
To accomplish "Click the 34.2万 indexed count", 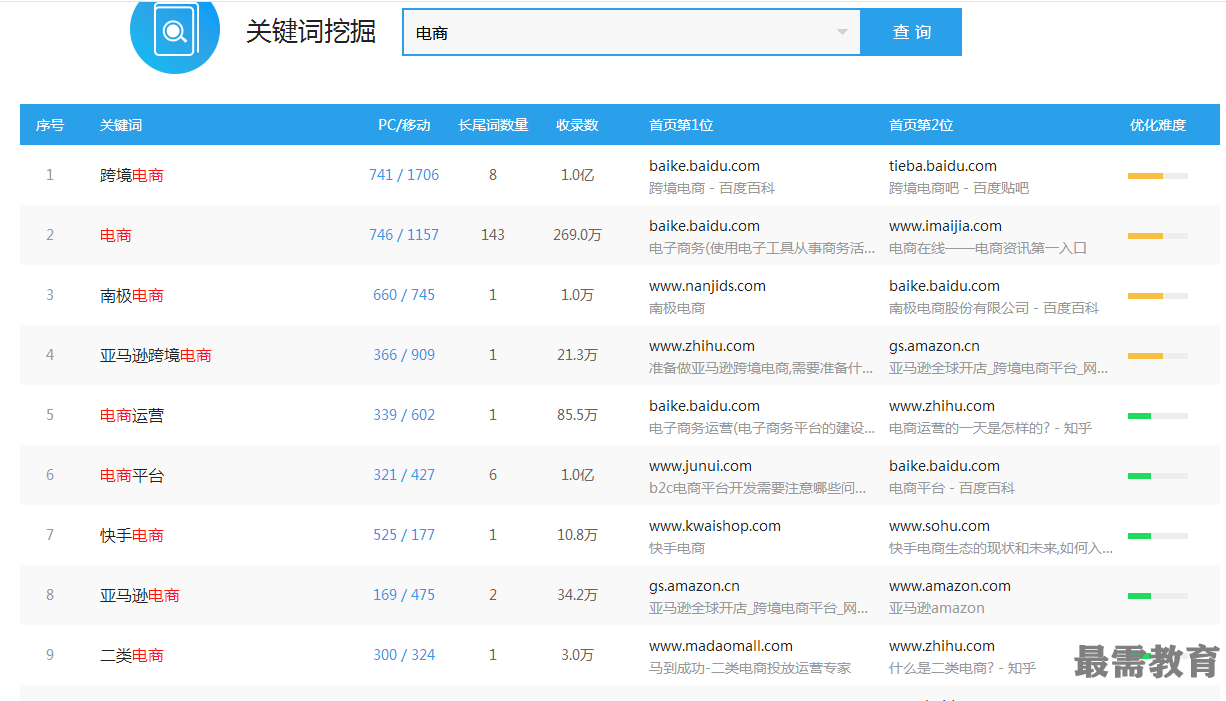I will click(577, 595).
